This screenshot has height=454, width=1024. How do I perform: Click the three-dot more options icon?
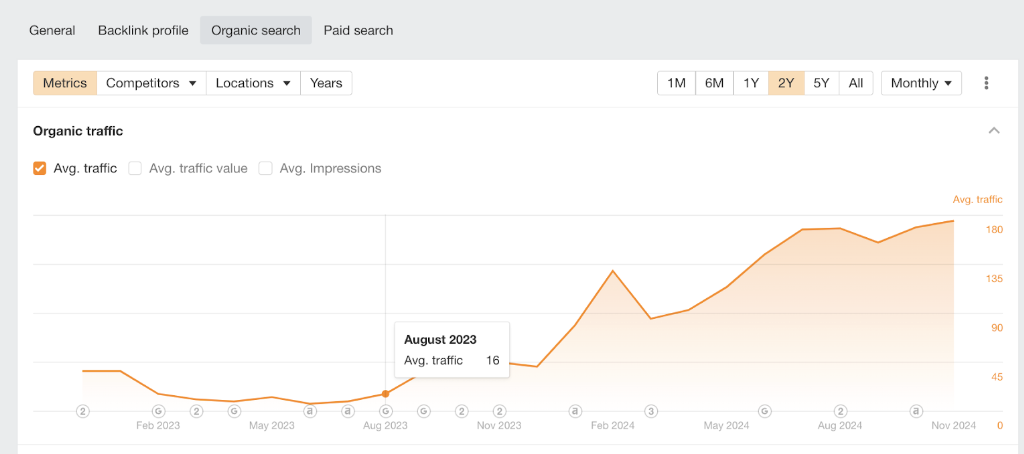tap(986, 83)
